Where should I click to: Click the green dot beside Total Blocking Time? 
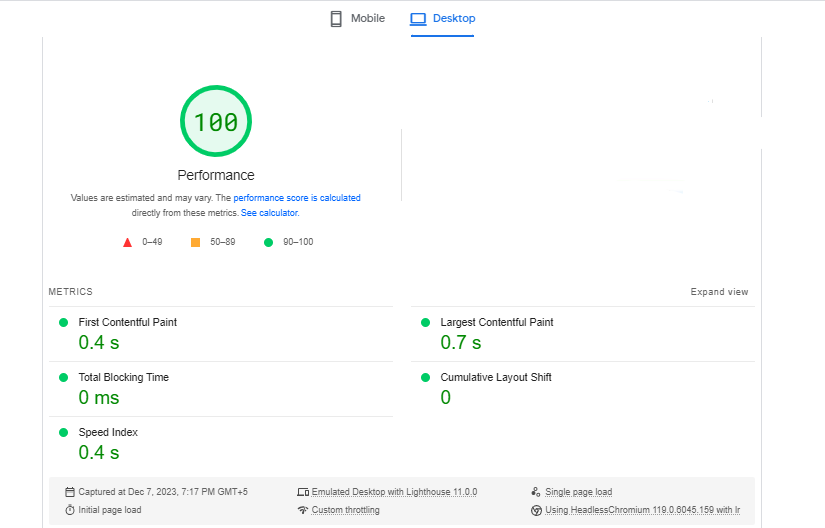coord(63,377)
